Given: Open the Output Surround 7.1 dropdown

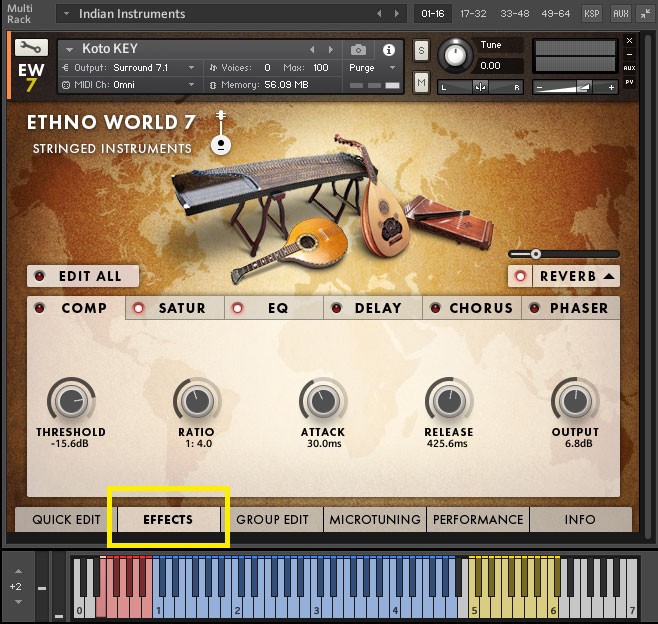Looking at the screenshot, I should (191, 68).
